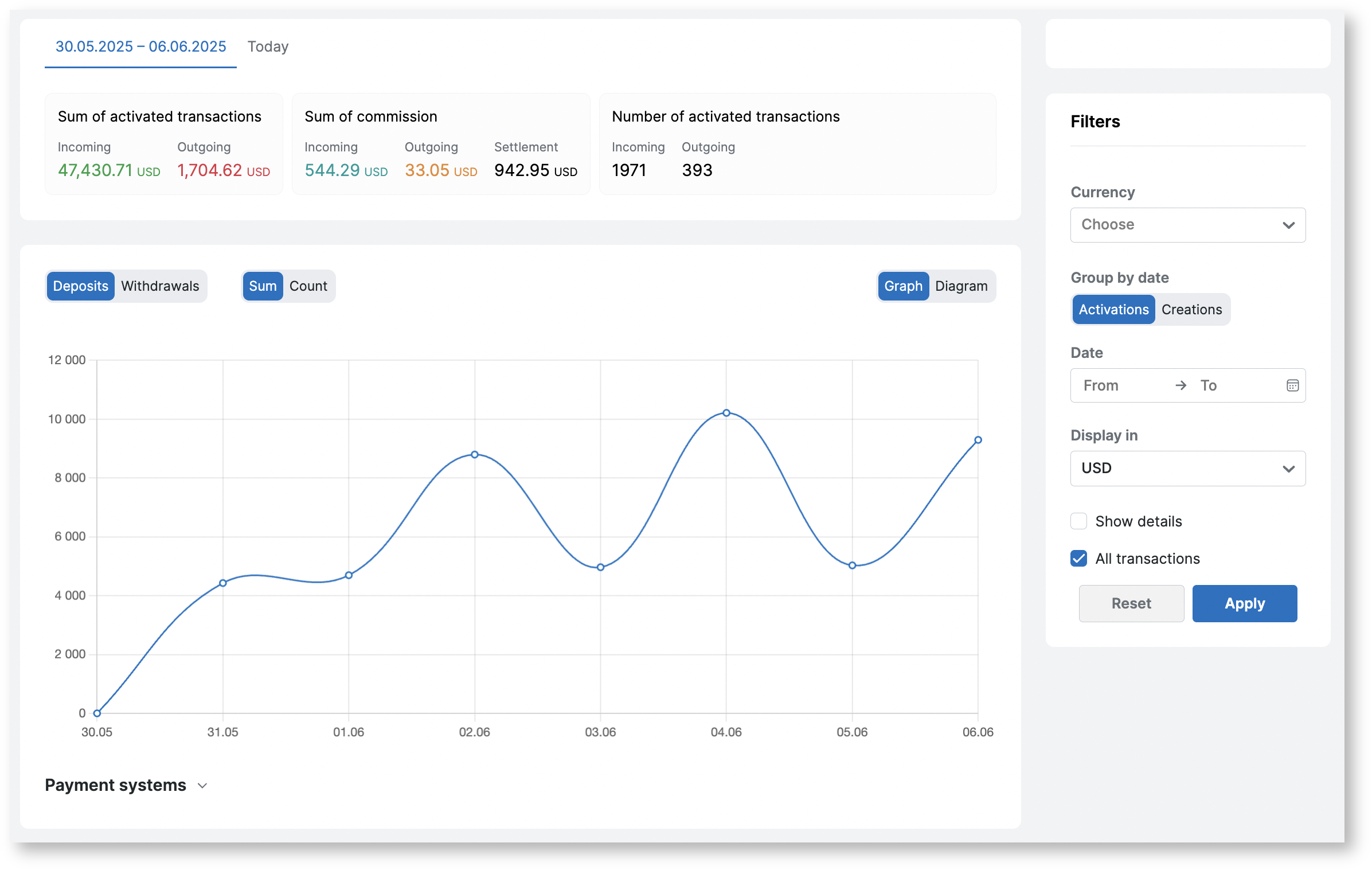The width and height of the screenshot is (1372, 870).
Task: Group by date using Creations
Action: (1191, 310)
